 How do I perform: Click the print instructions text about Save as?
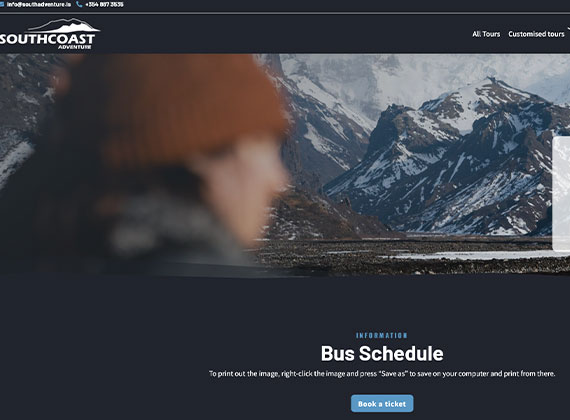pos(382,374)
